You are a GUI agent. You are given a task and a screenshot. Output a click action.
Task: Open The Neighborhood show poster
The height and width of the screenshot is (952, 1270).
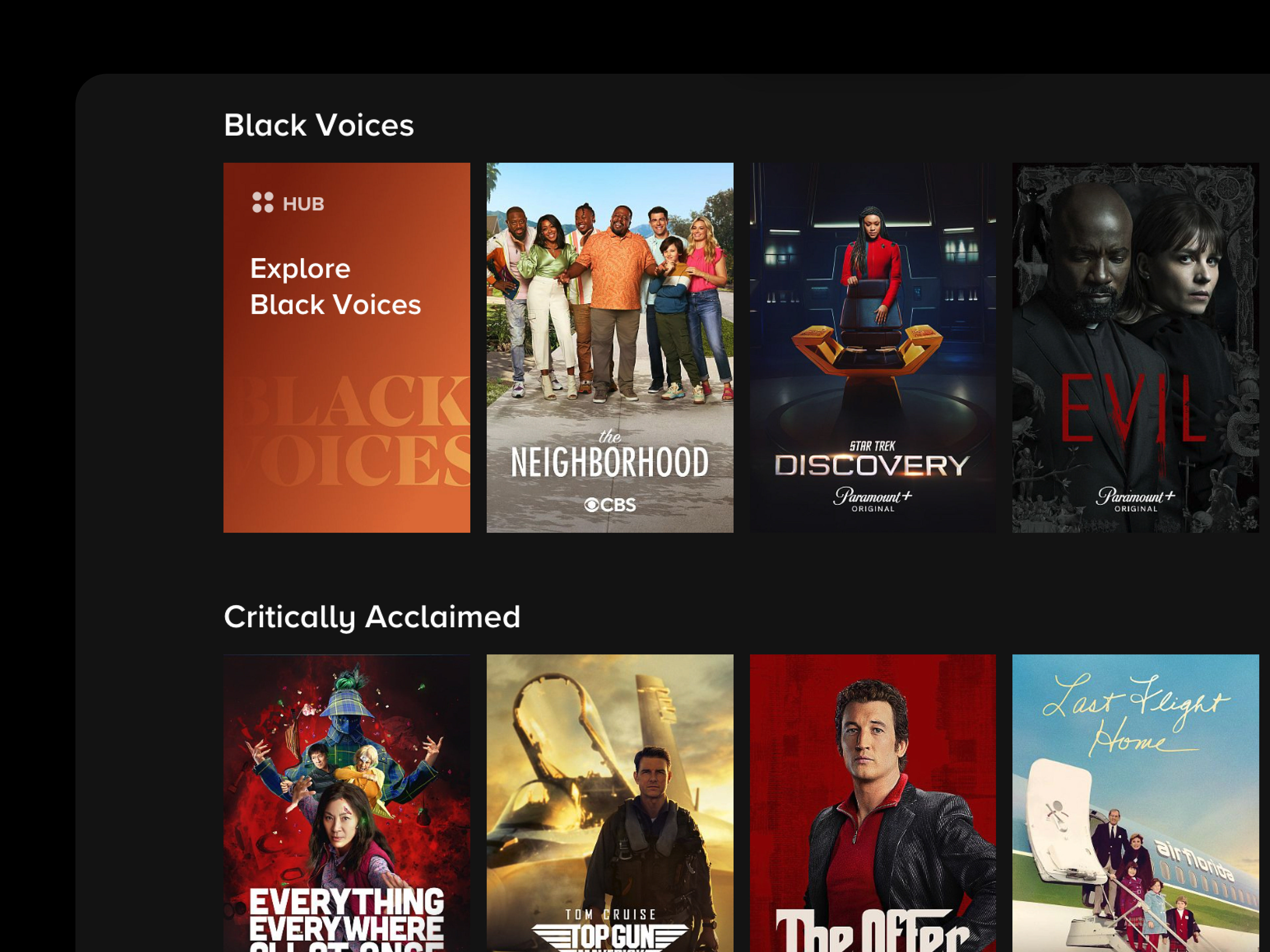(610, 348)
